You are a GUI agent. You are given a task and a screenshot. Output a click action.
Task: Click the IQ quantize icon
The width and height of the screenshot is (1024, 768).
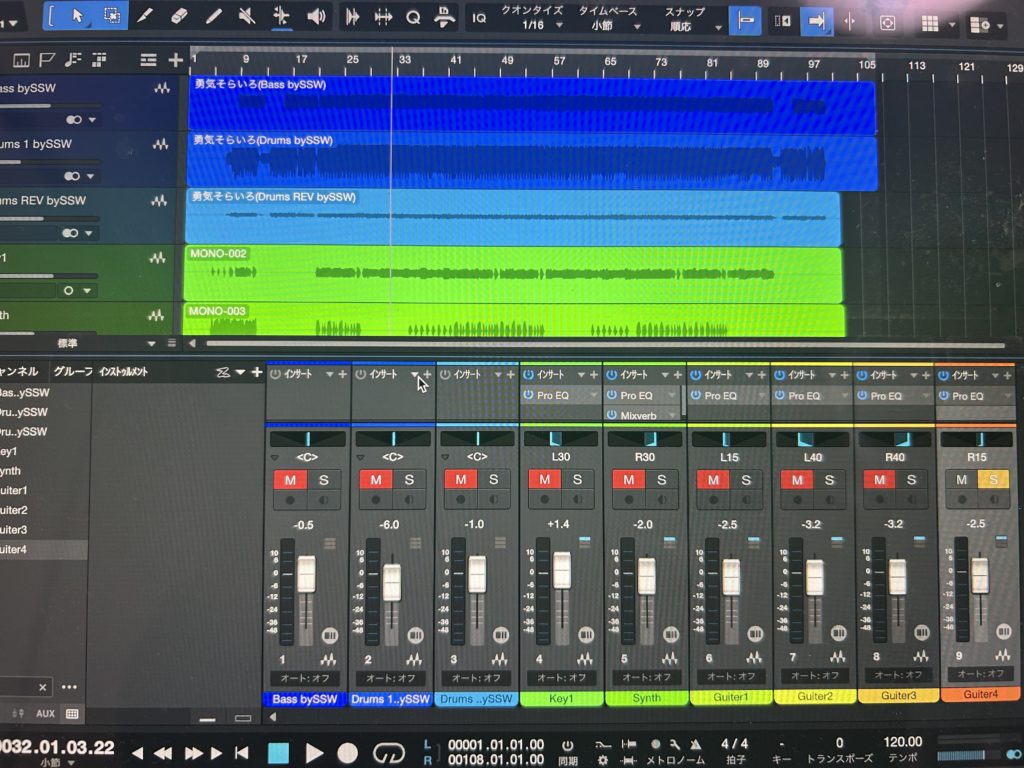479,17
